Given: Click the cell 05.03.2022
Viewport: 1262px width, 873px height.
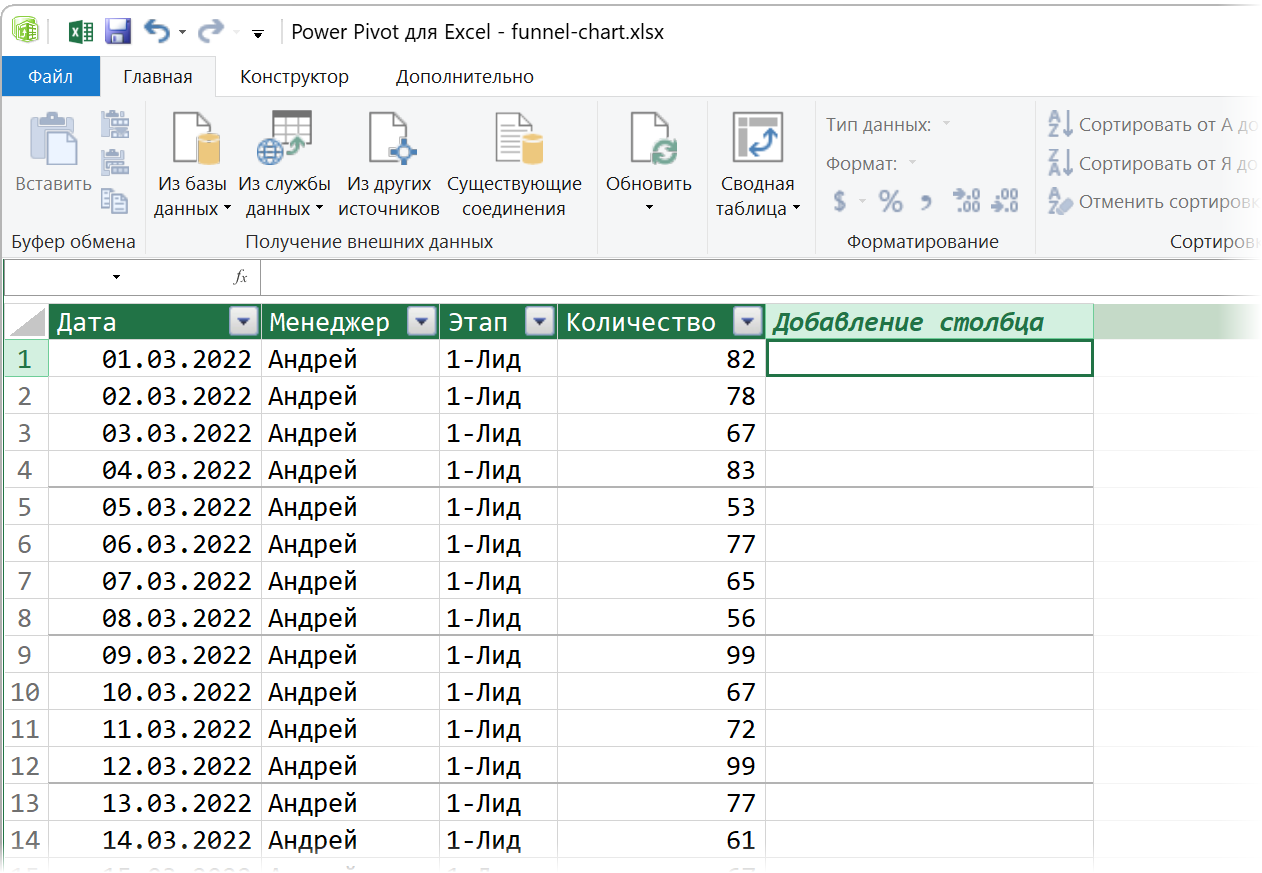Looking at the screenshot, I should 155,507.
